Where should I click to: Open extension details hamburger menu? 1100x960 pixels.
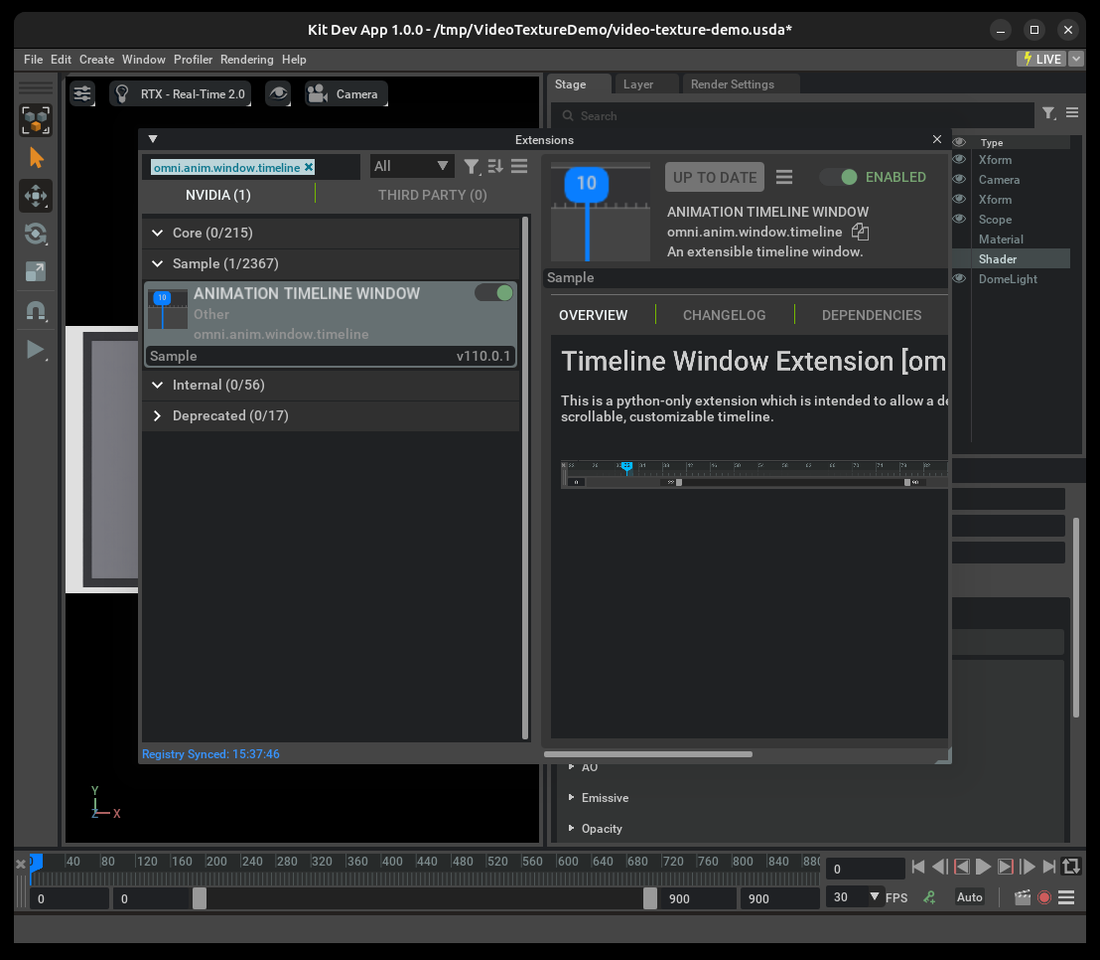point(784,177)
